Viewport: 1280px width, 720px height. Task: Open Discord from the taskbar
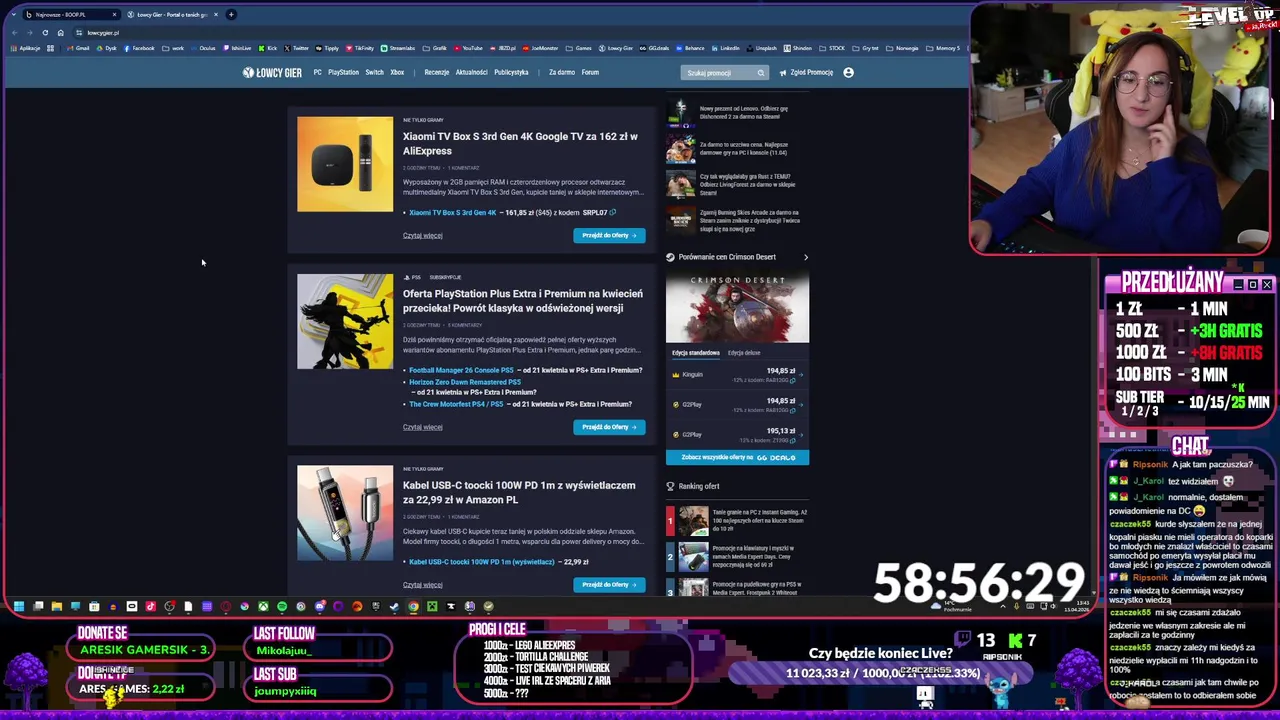[x=320, y=606]
